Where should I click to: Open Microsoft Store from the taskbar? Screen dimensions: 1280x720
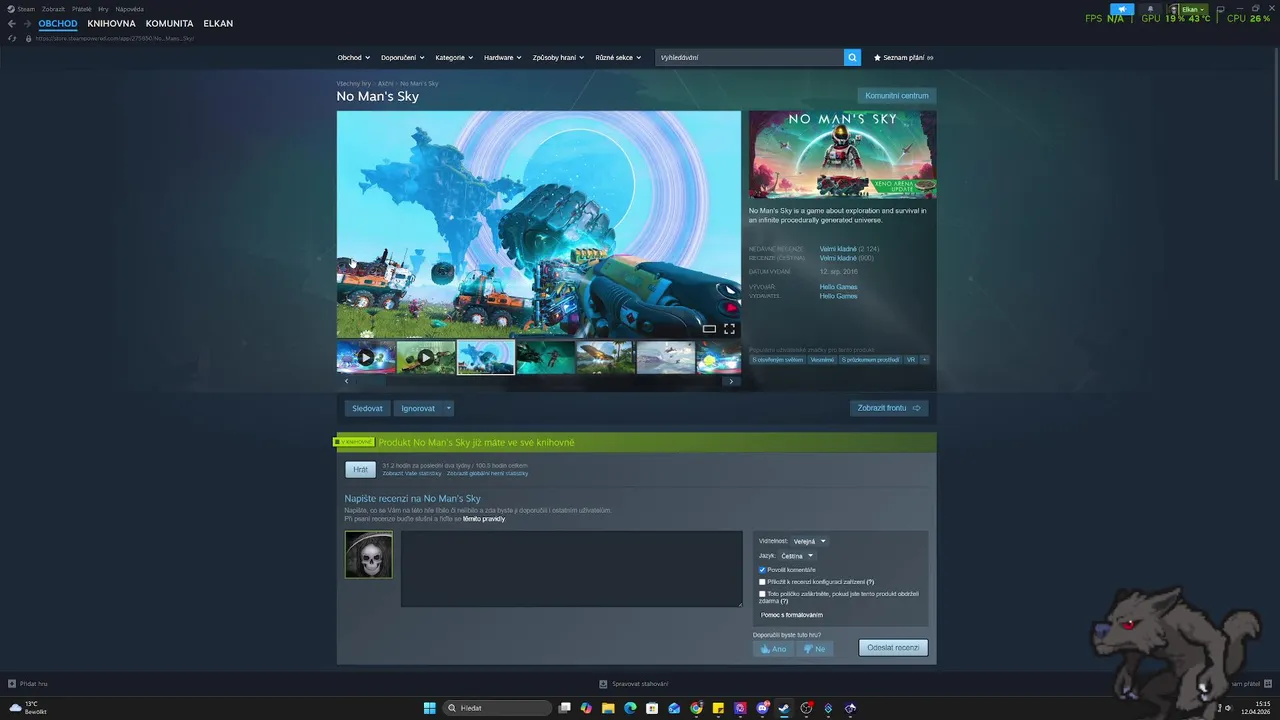coord(652,708)
